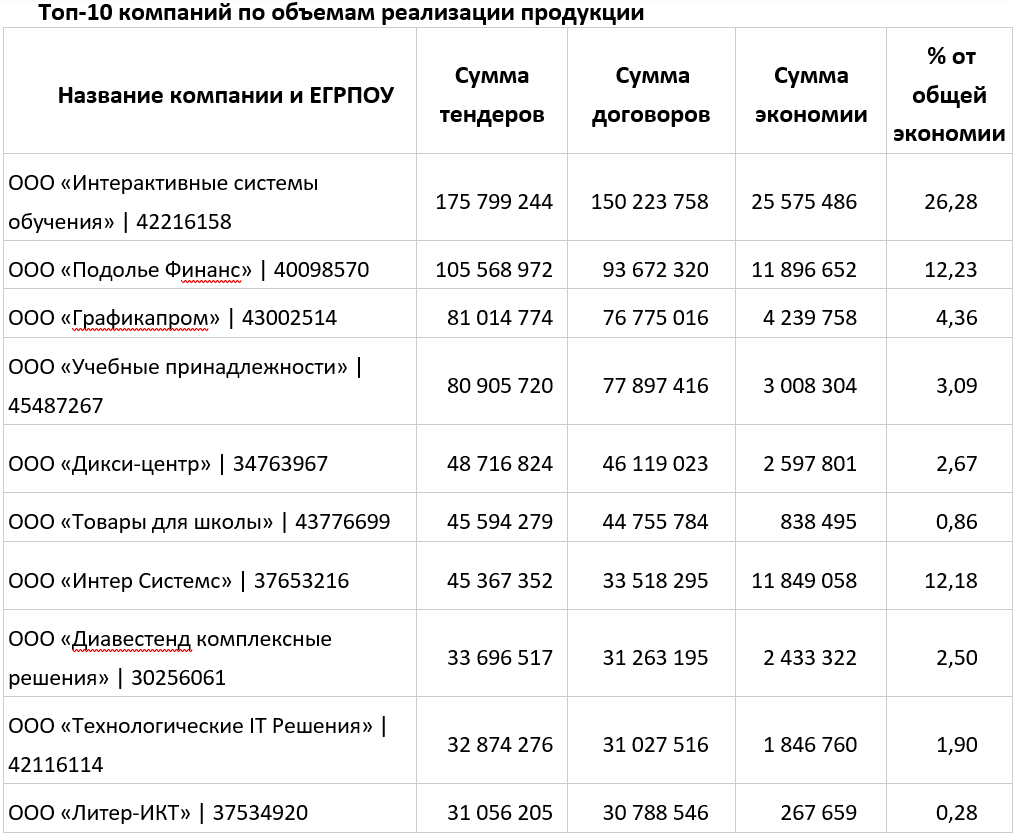Select the percentage cell 12,18
The width and height of the screenshot is (1014, 835).
tap(951, 580)
